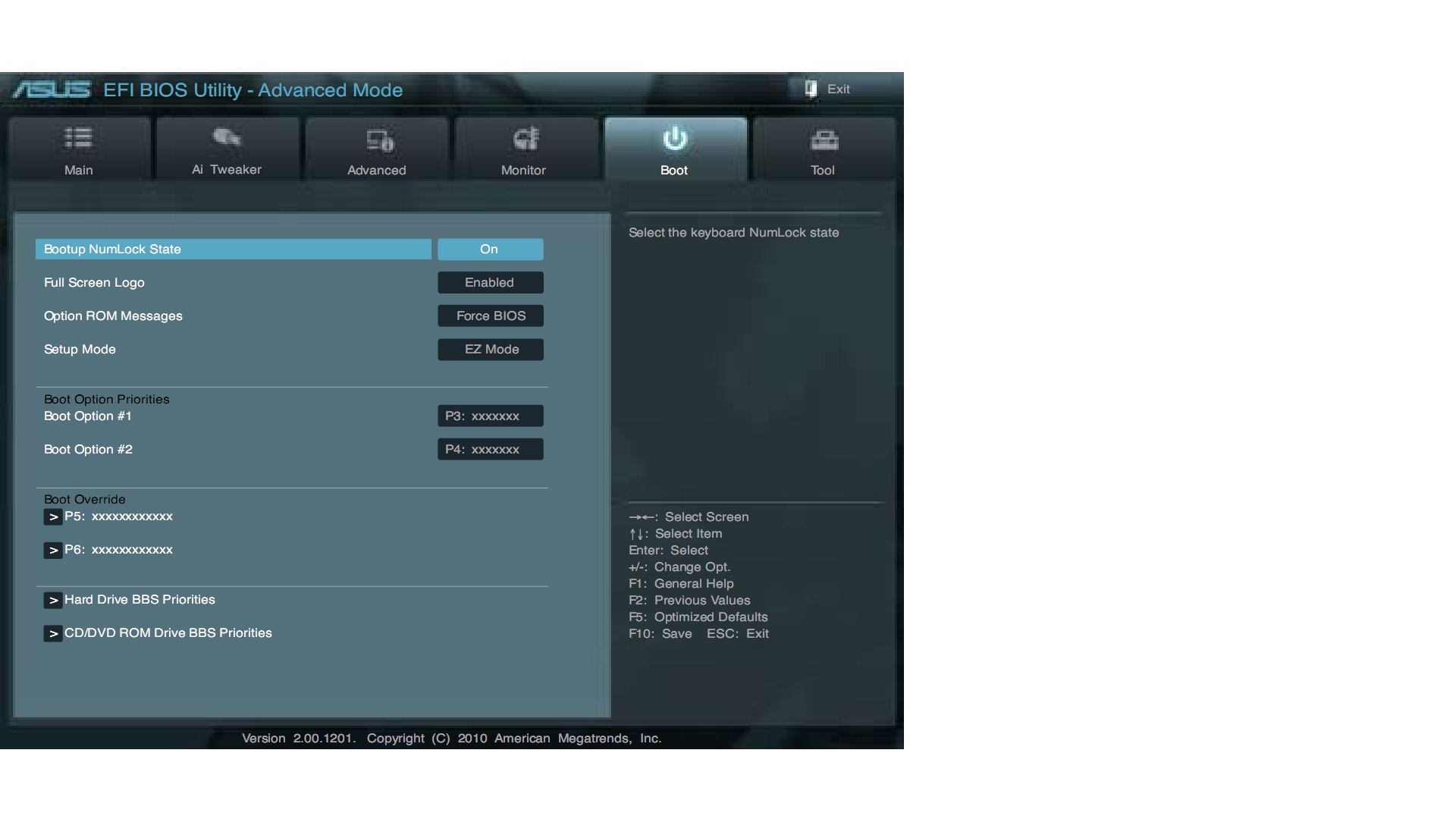Open Option ROM Messages Force BIOS dropdown
Screen dimensions: 1456x819
tap(490, 316)
